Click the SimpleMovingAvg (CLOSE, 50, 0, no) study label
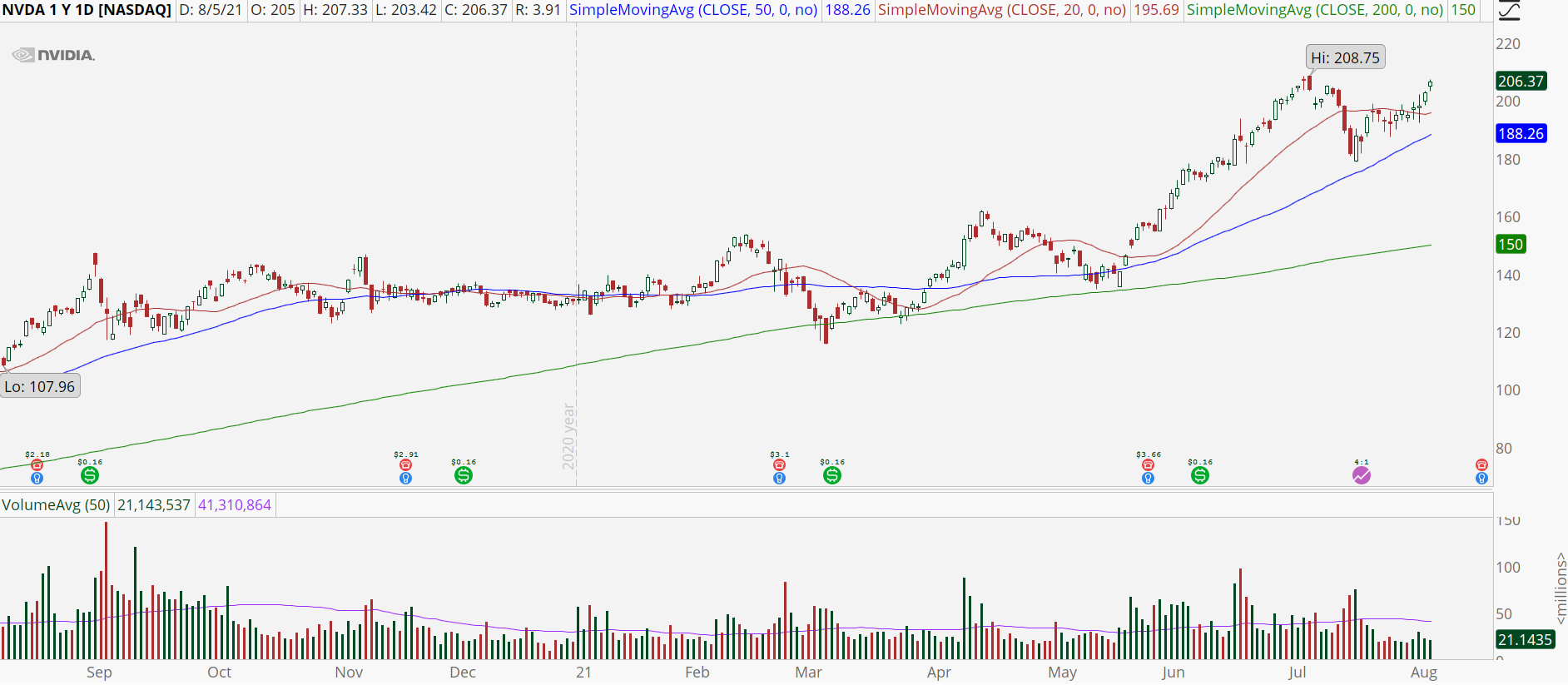This screenshot has height=685, width=1568. [x=693, y=10]
